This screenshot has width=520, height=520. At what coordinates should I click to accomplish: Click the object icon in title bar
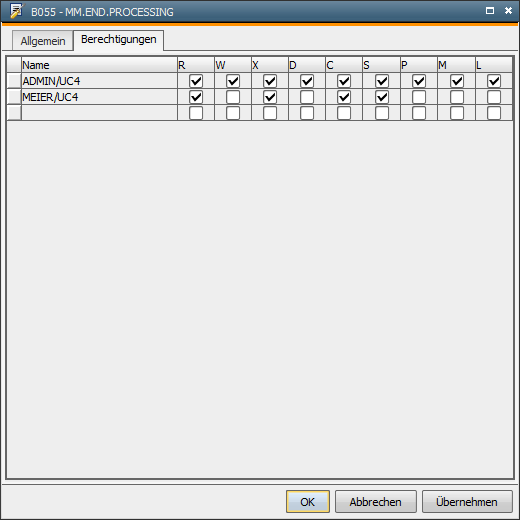coord(17,11)
